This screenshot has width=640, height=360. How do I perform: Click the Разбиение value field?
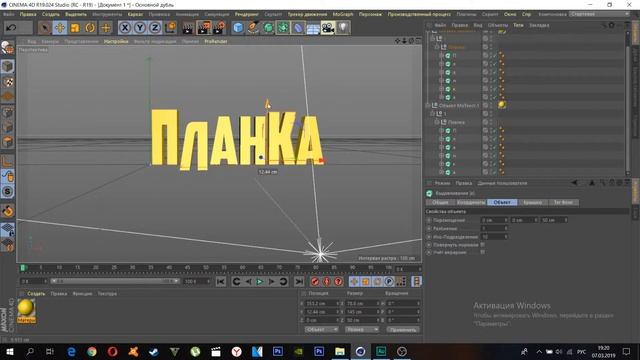(x=494, y=228)
